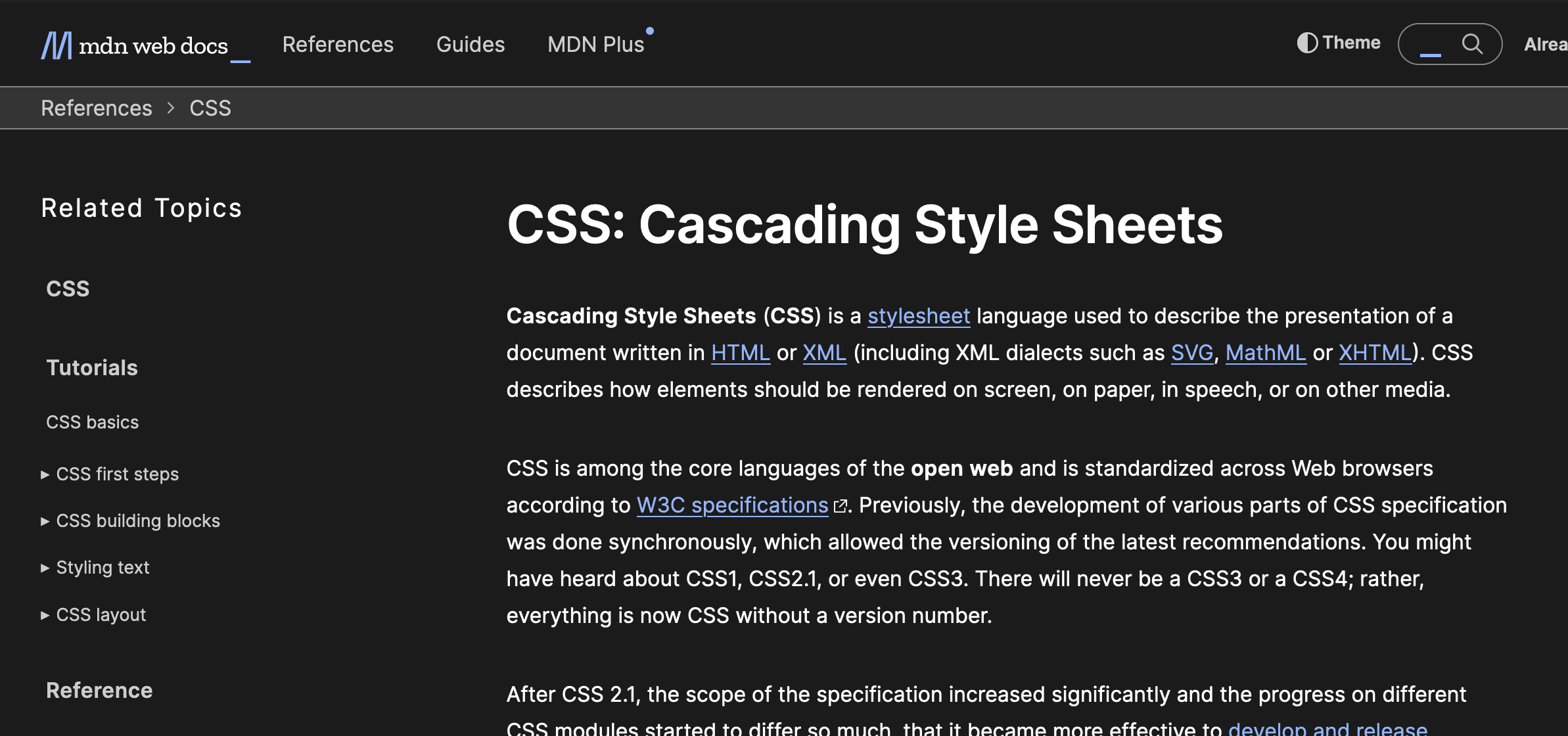1568x736 pixels.
Task: Open the References menu
Action: point(338,44)
